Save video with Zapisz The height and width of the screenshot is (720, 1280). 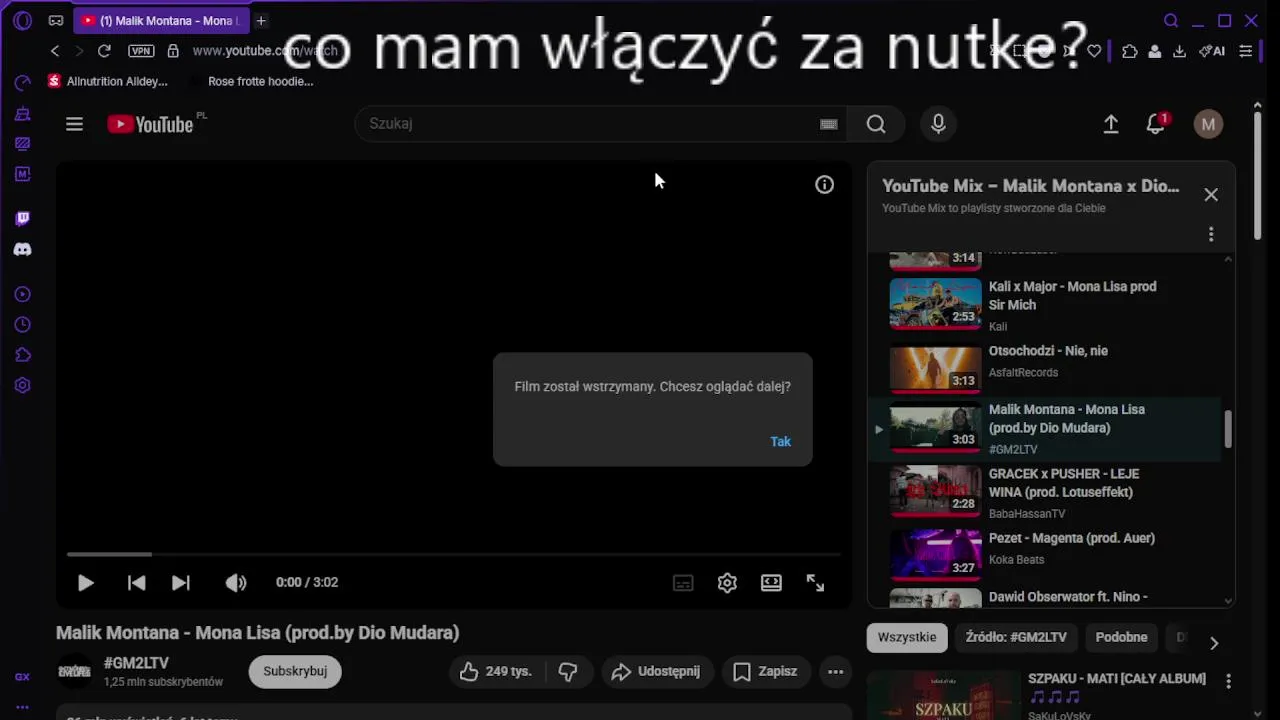pos(765,672)
